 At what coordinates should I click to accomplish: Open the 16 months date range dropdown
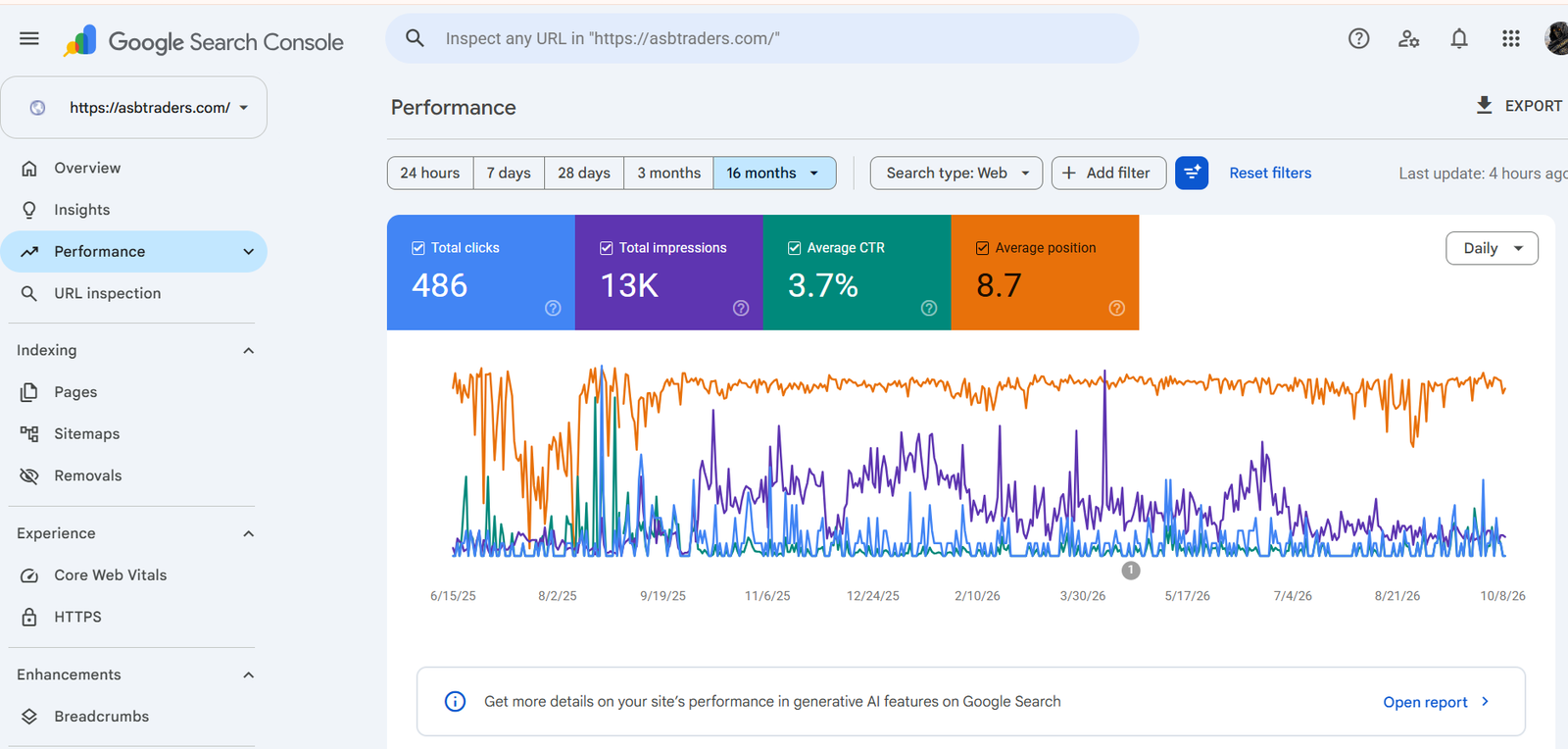pos(775,173)
